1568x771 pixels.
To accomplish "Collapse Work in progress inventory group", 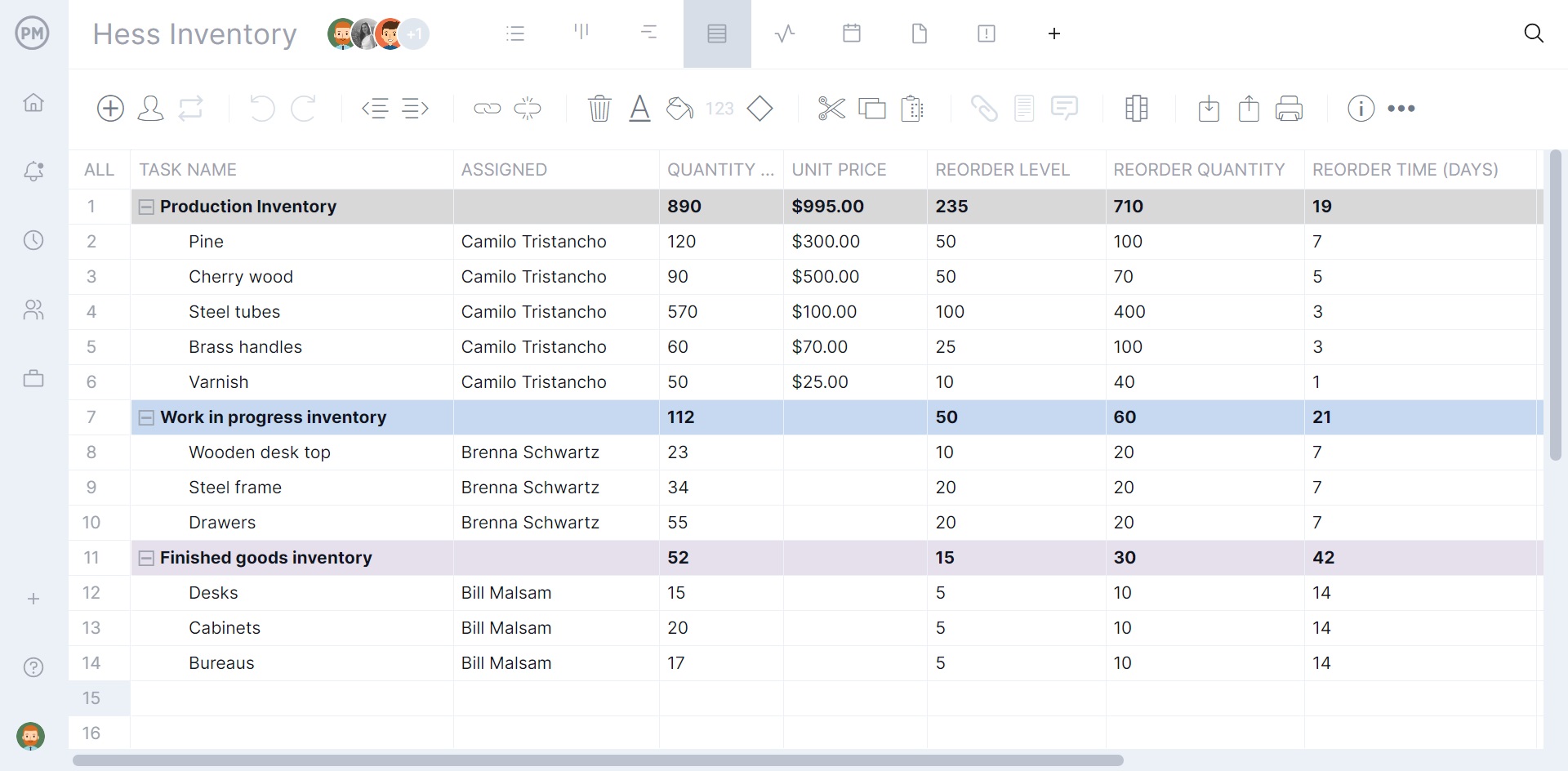I will click(146, 417).
